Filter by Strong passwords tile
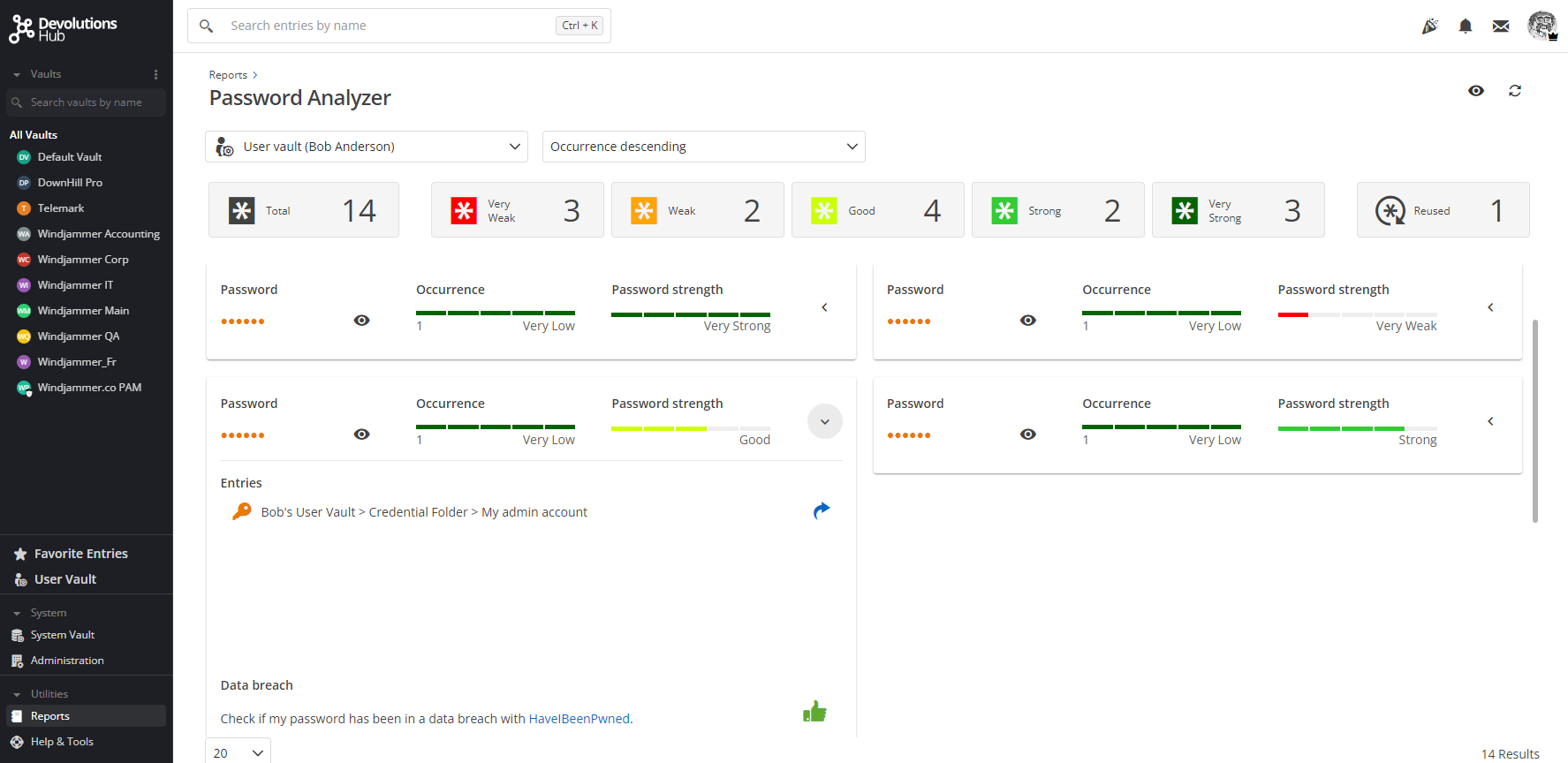The height and width of the screenshot is (763, 1568). (x=1058, y=210)
